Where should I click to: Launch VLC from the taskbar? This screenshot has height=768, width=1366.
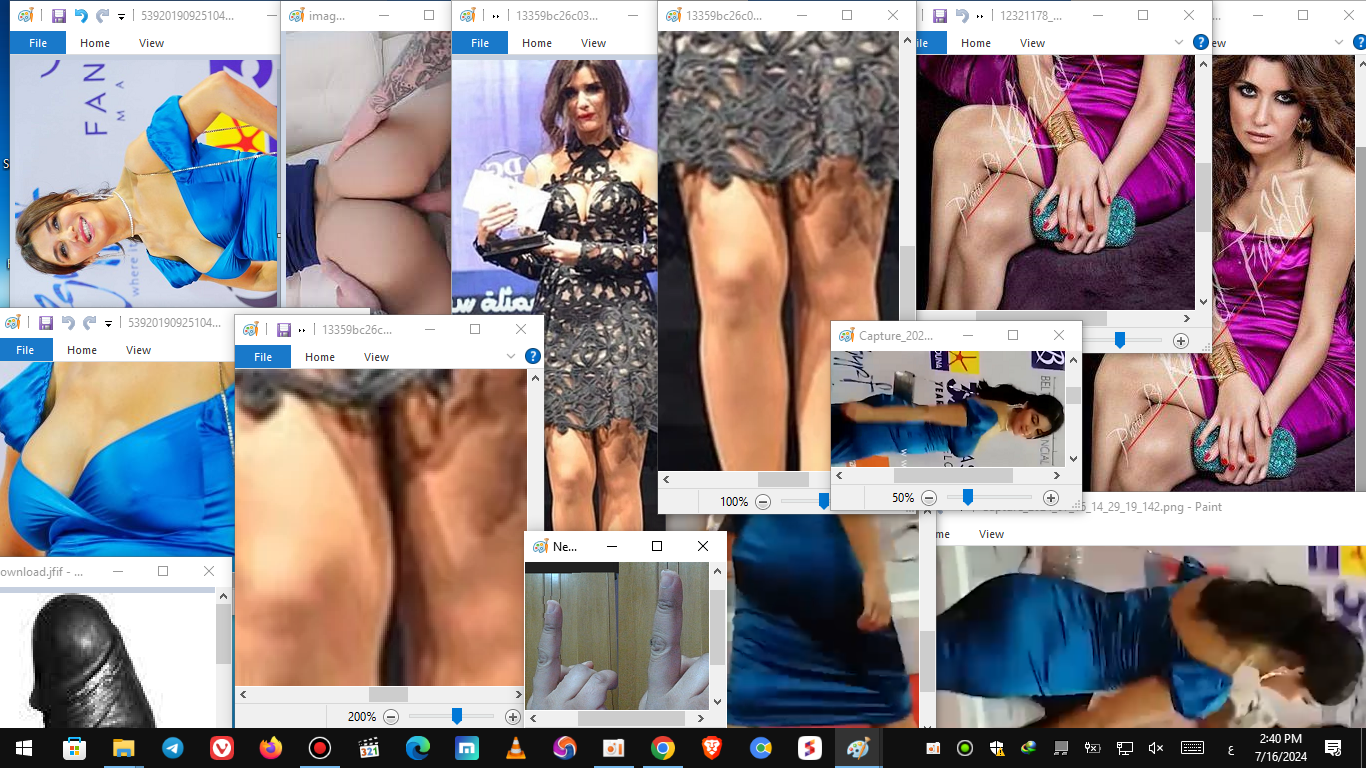click(x=515, y=747)
